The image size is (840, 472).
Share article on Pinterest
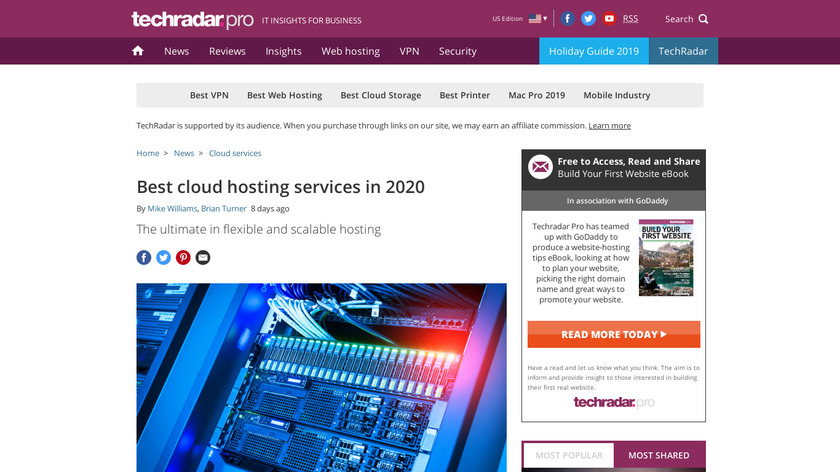(183, 258)
